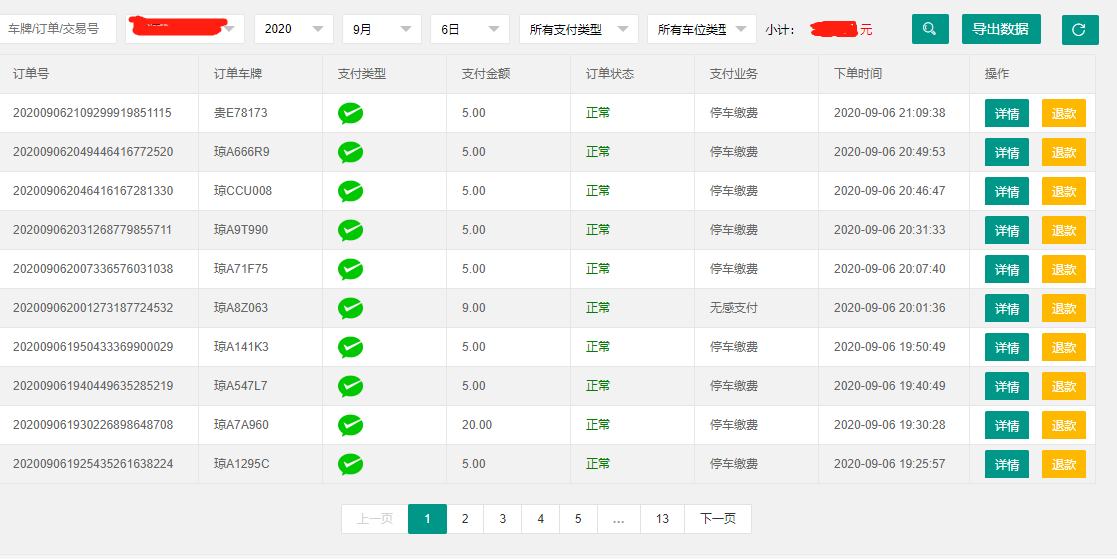Click WeChat pay icon for plate 琼CCU008
The height and width of the screenshot is (559, 1117).
(x=350, y=192)
